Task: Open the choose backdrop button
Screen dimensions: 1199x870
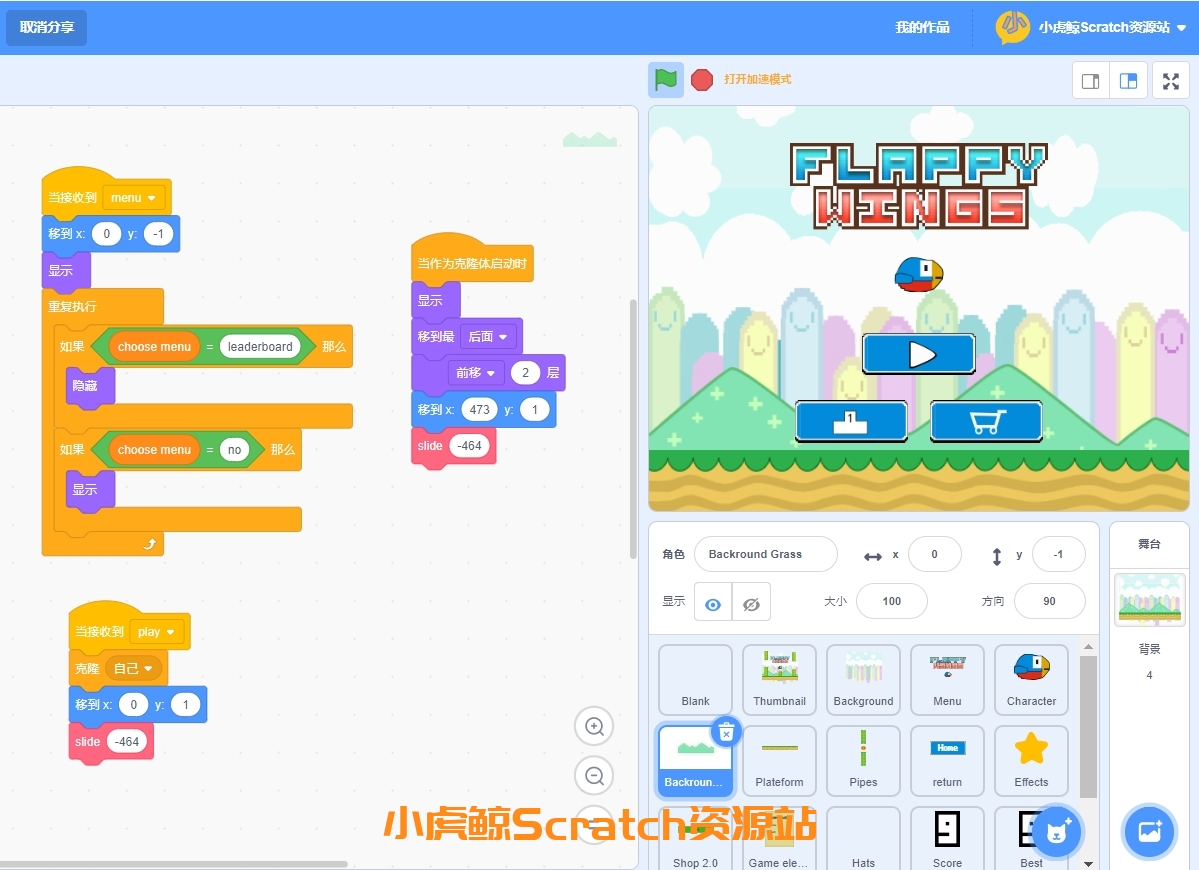Action: click(x=1149, y=831)
